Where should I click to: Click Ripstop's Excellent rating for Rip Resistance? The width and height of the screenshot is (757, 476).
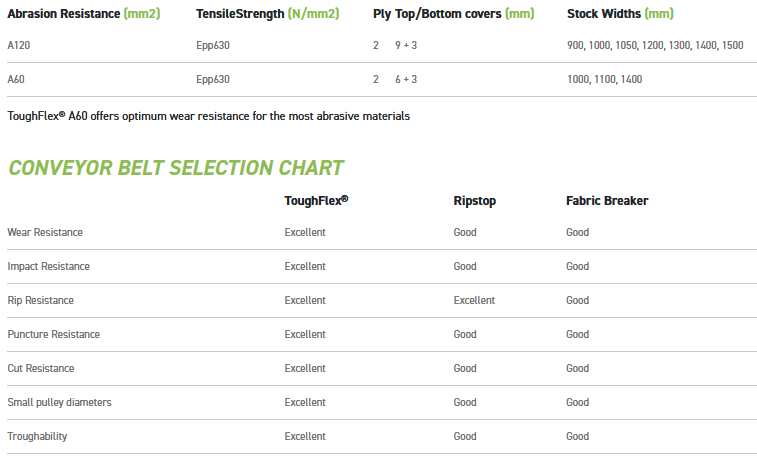click(x=474, y=300)
